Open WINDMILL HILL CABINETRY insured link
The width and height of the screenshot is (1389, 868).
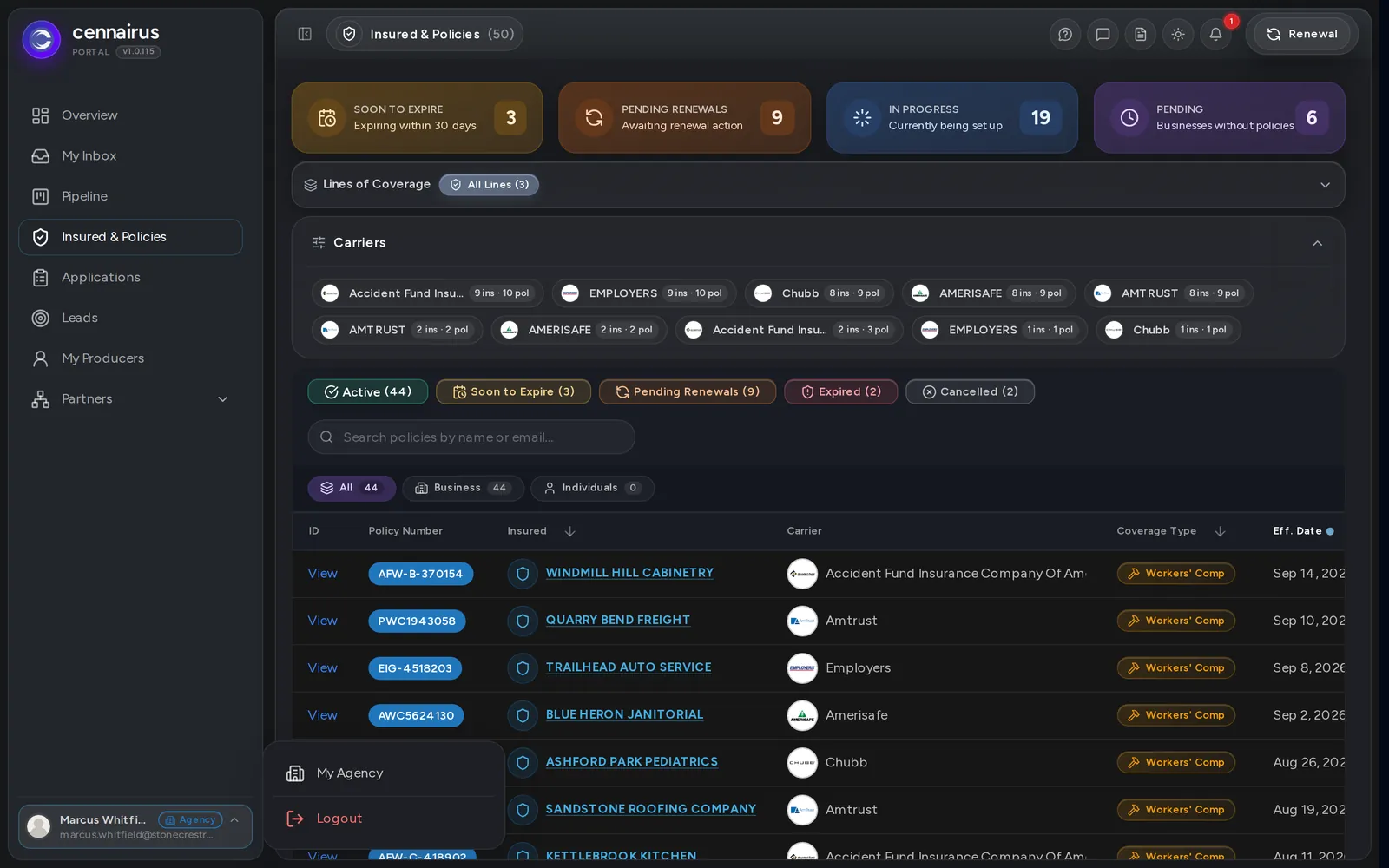[x=629, y=573]
